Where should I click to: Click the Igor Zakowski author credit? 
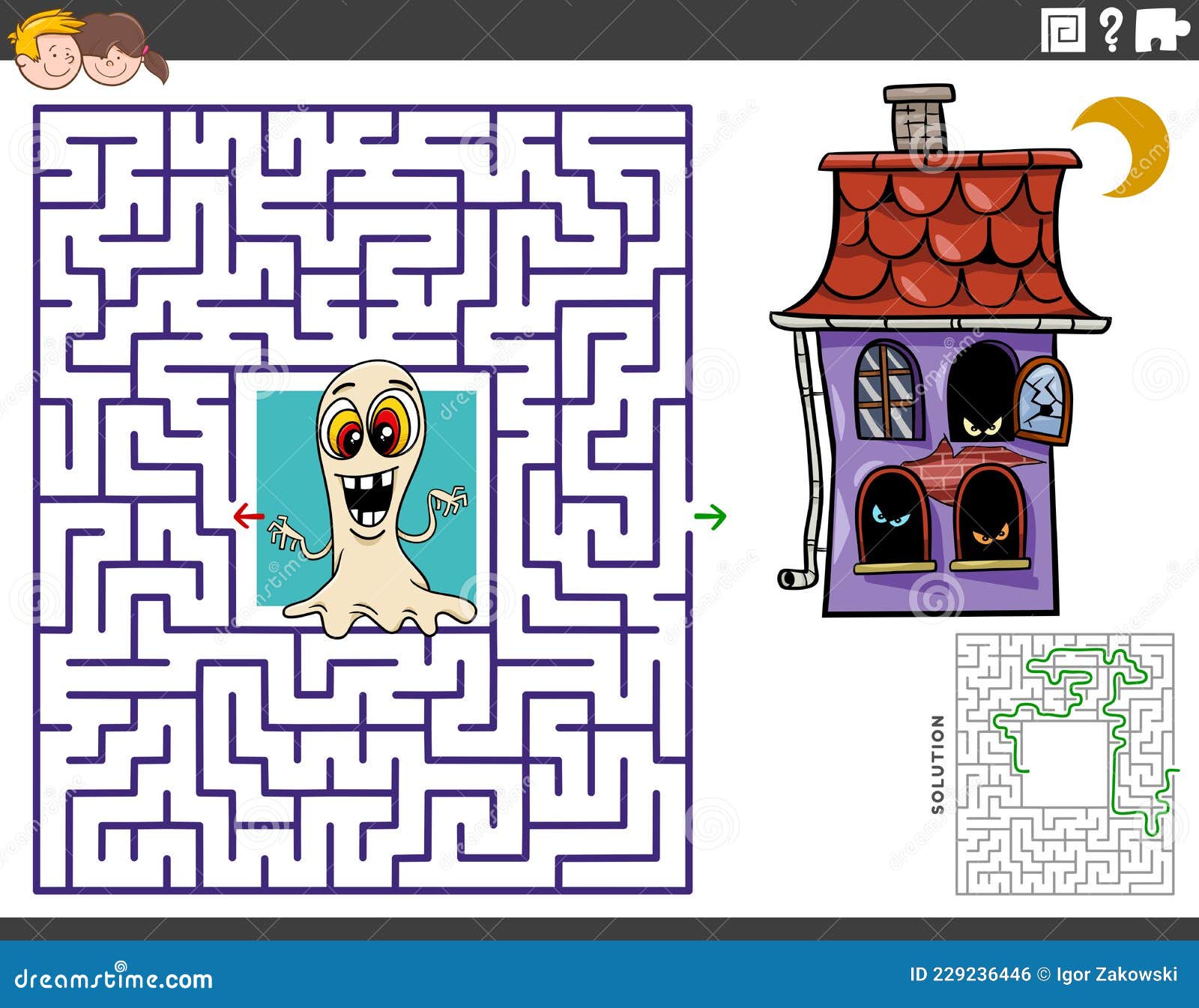tap(1117, 974)
